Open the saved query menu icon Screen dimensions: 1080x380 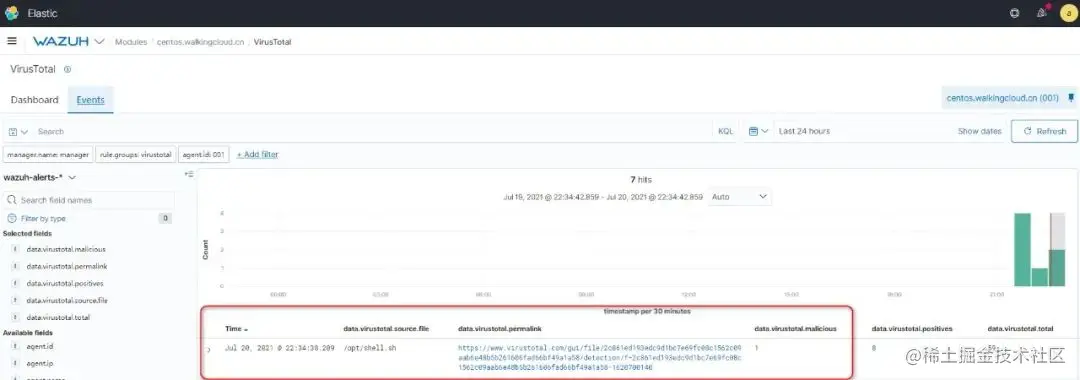click(18, 131)
